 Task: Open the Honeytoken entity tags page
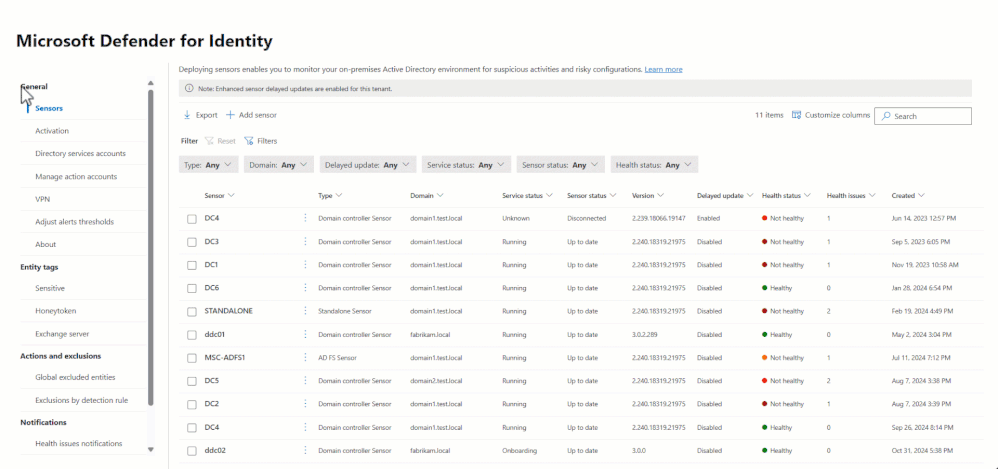coord(56,311)
